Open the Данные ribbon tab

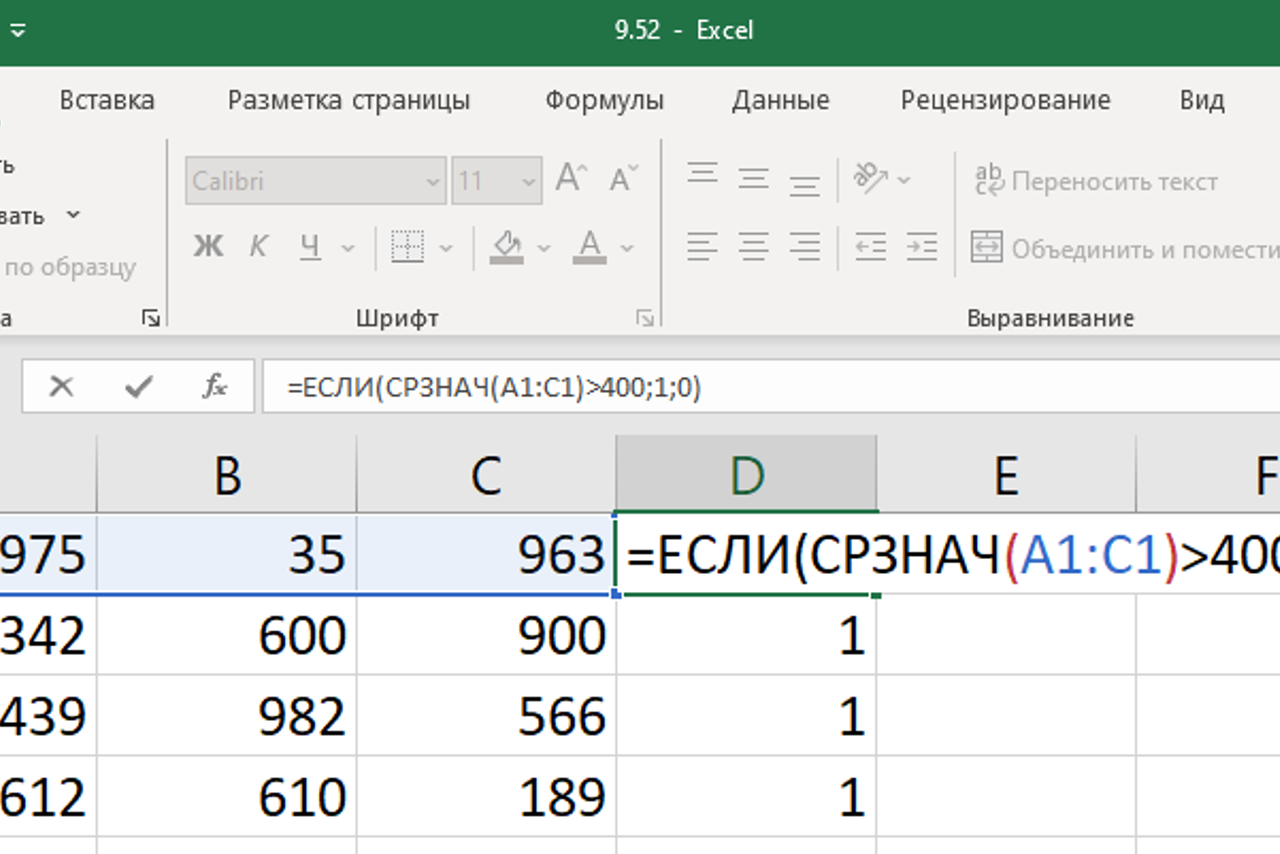coord(780,100)
